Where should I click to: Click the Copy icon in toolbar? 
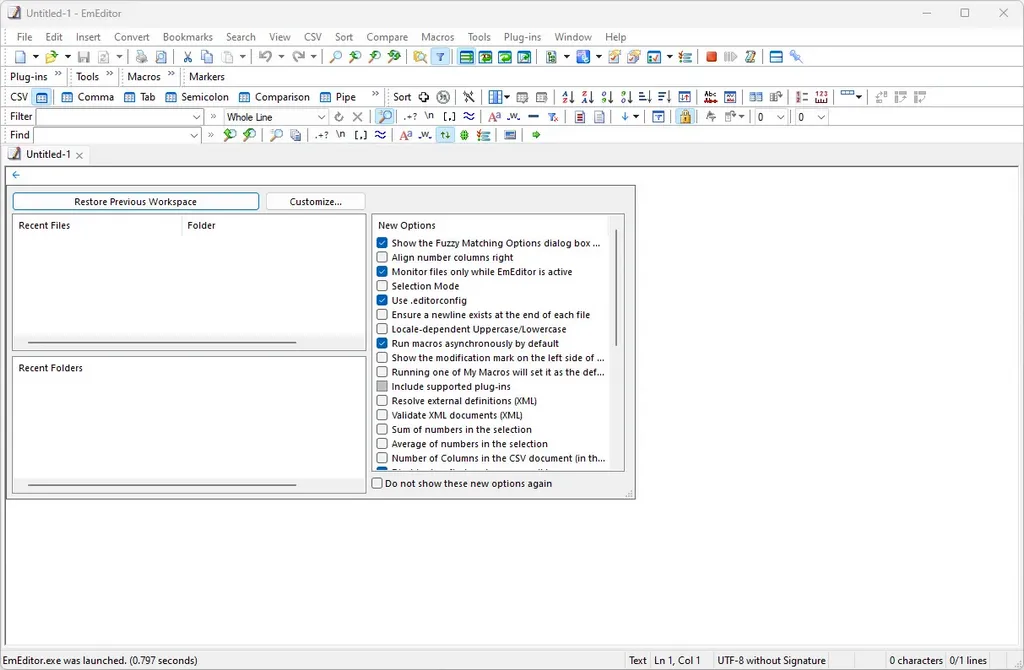click(x=207, y=57)
